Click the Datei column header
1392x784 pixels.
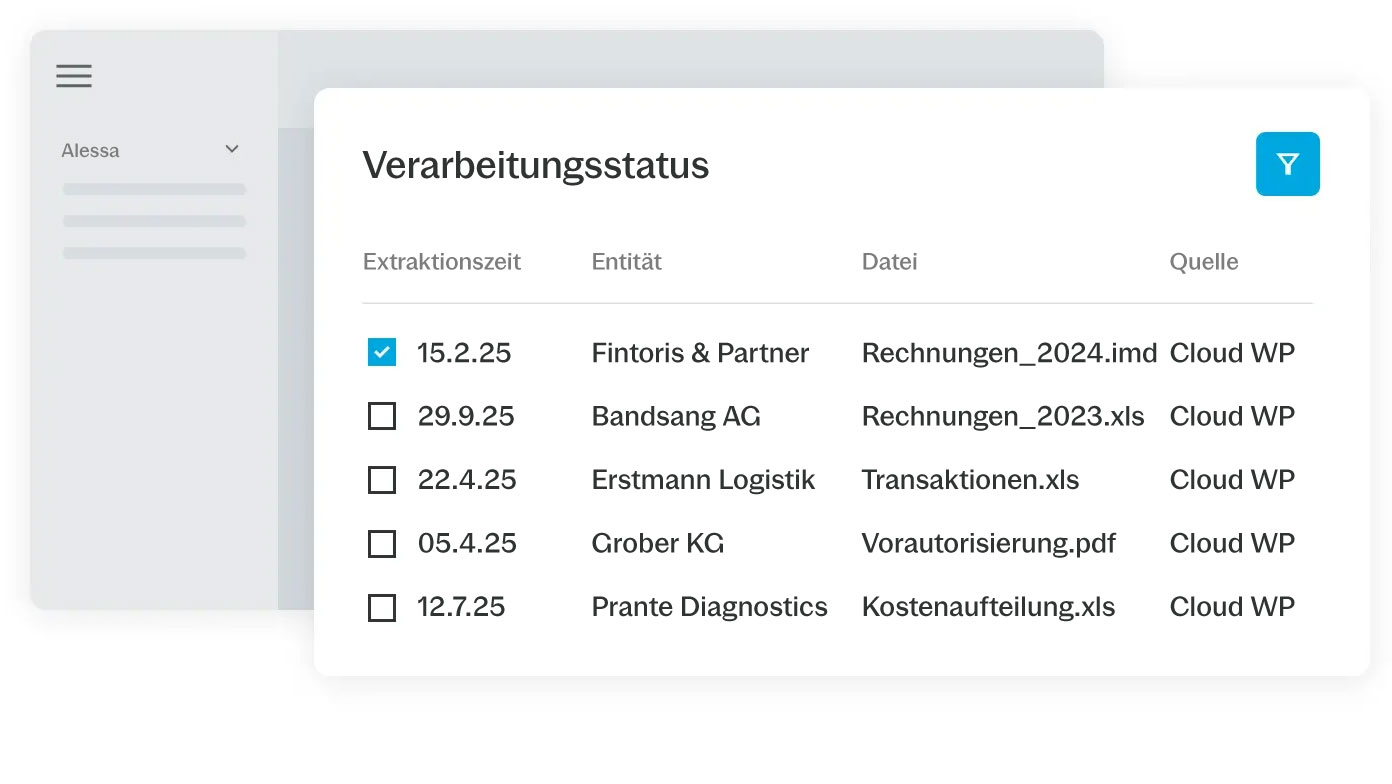pos(889,262)
